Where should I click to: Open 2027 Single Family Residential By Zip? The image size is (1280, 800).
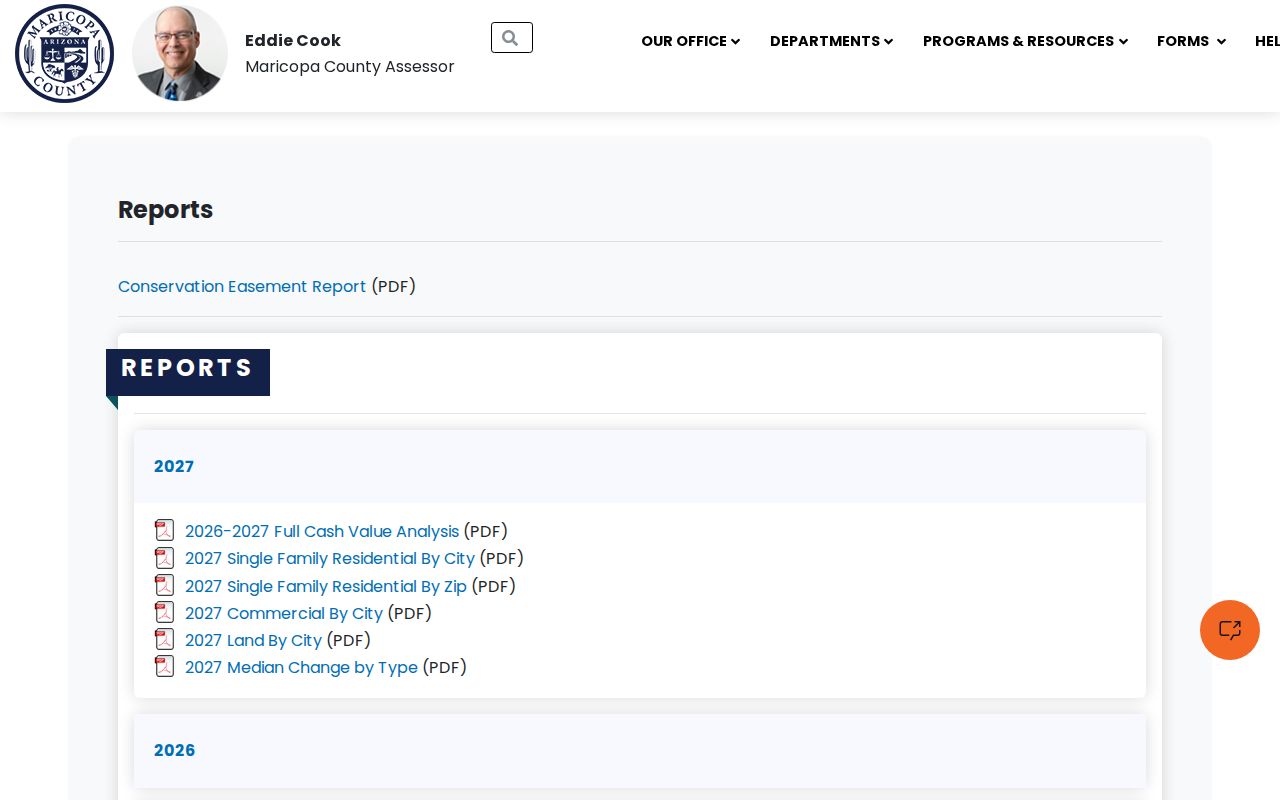tap(326, 587)
